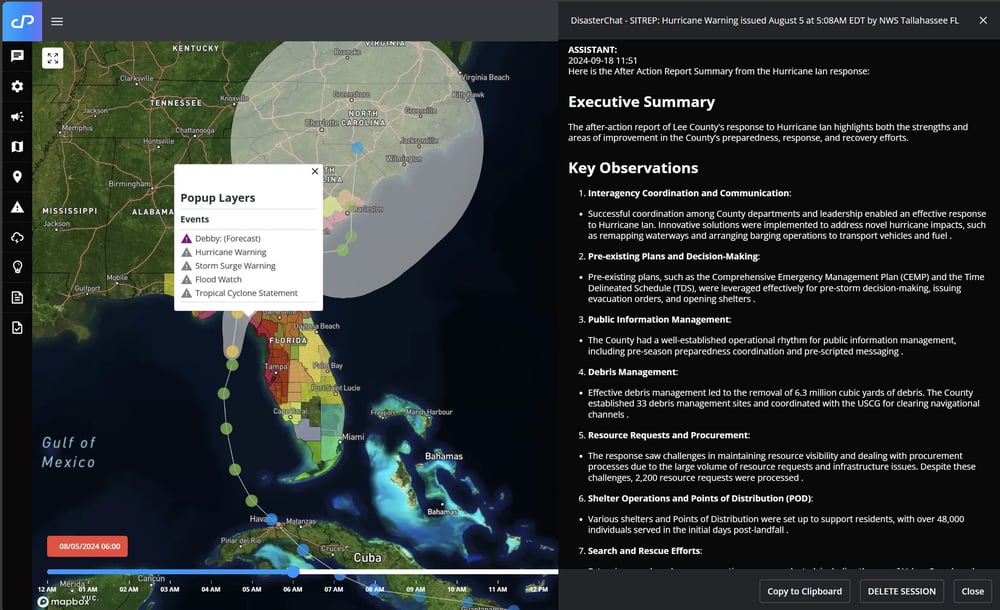Select the location pin icon
Image resolution: width=1000 pixels, height=610 pixels.
point(17,177)
